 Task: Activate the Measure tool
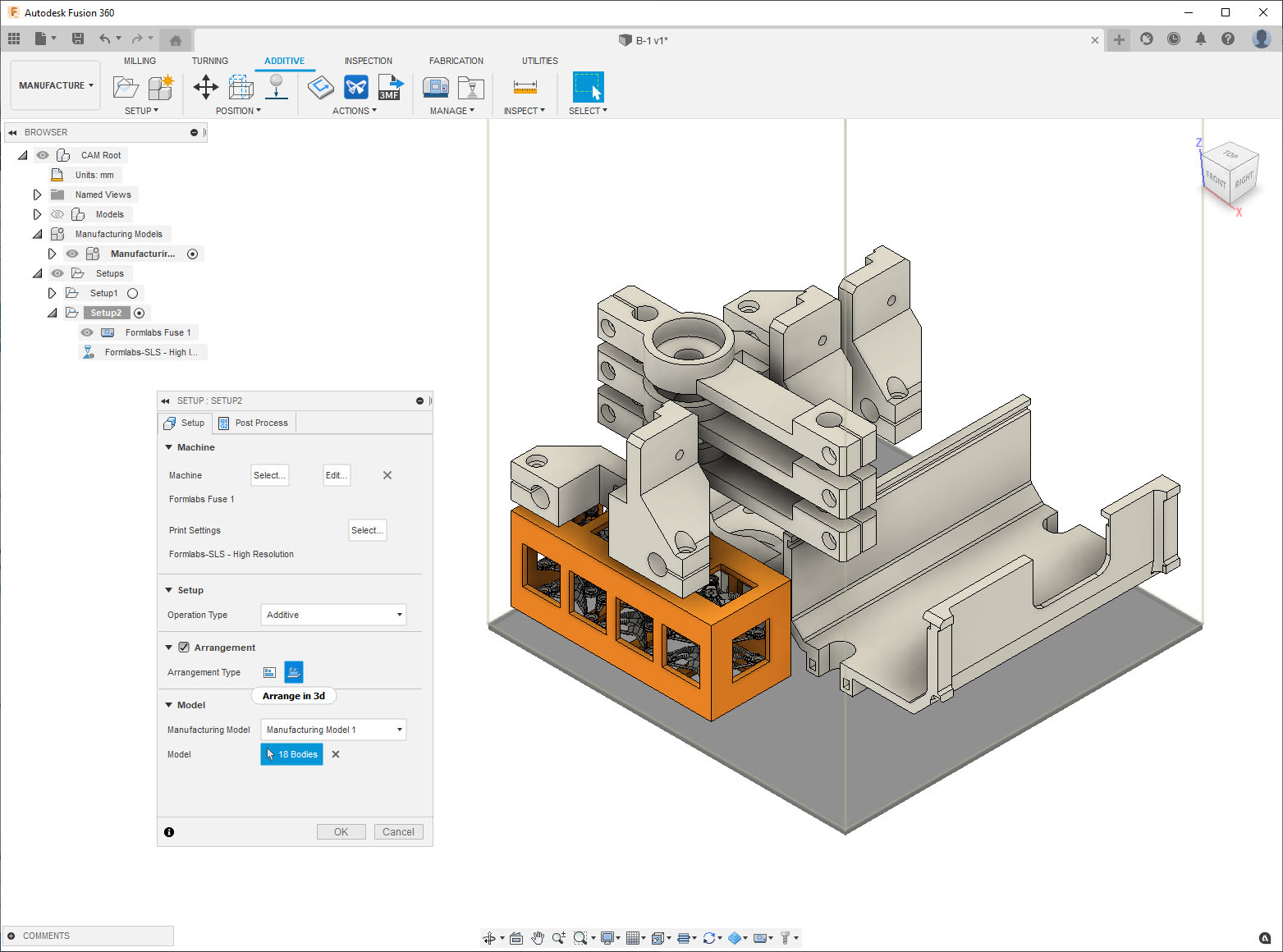525,87
